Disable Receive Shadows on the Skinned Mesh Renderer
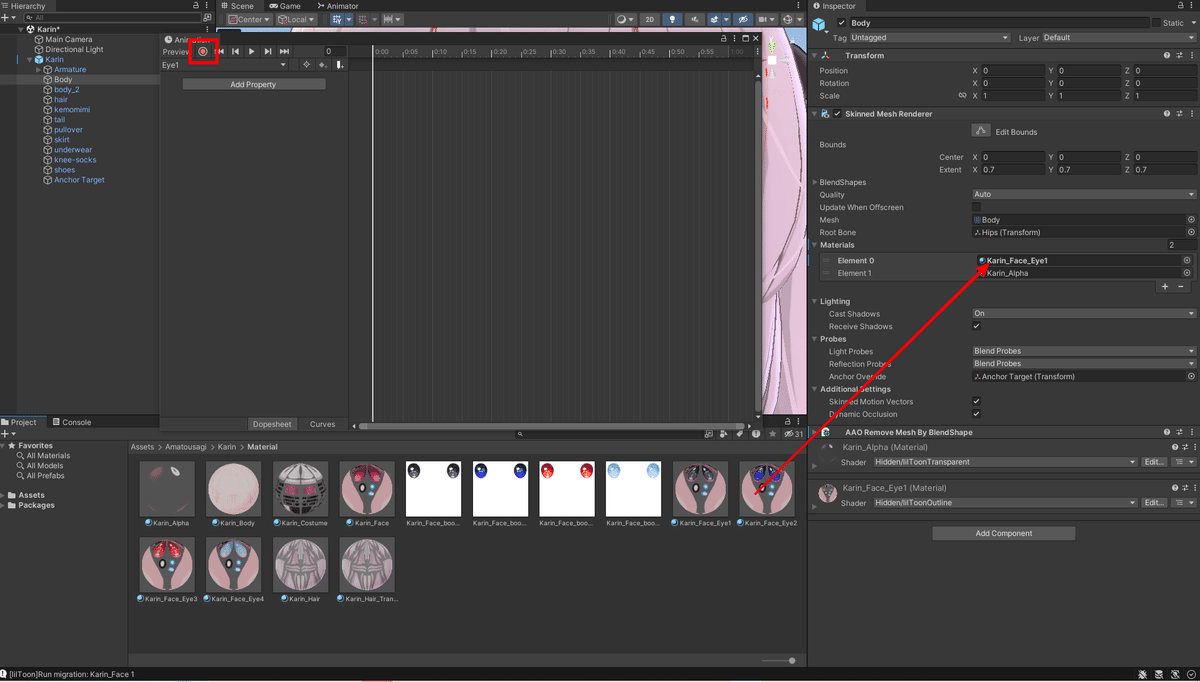1200x682 pixels. pos(978,326)
